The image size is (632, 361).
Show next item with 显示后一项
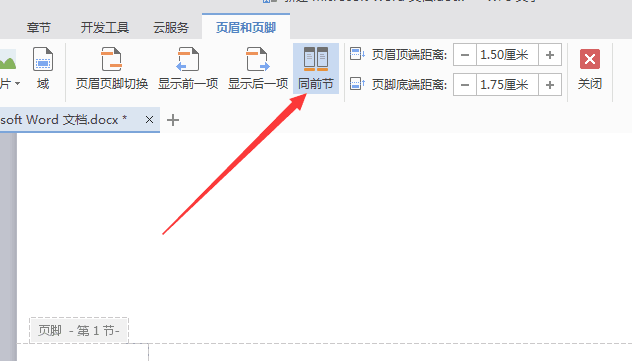click(x=258, y=68)
